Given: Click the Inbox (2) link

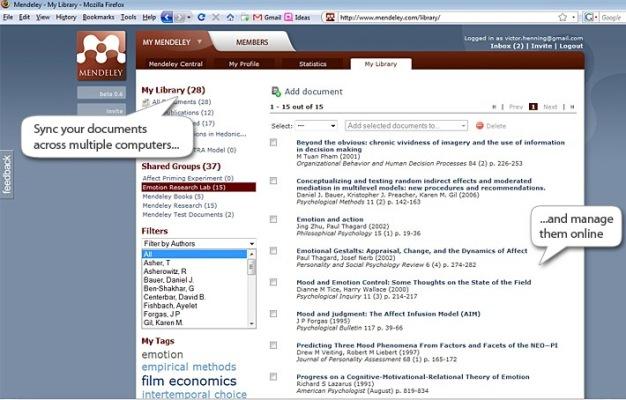Looking at the screenshot, I should click(x=507, y=46).
